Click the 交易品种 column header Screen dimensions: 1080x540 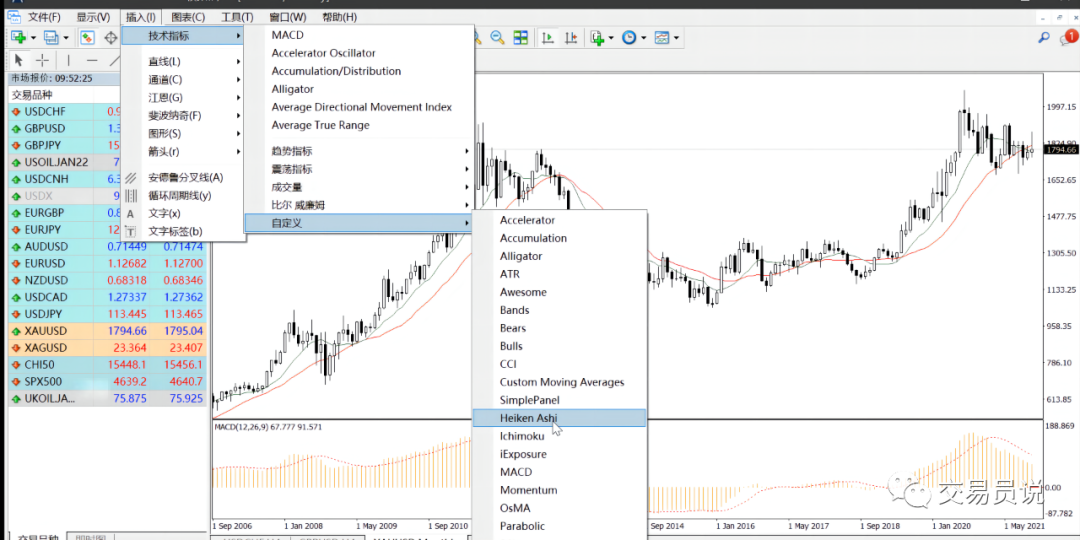point(32,95)
